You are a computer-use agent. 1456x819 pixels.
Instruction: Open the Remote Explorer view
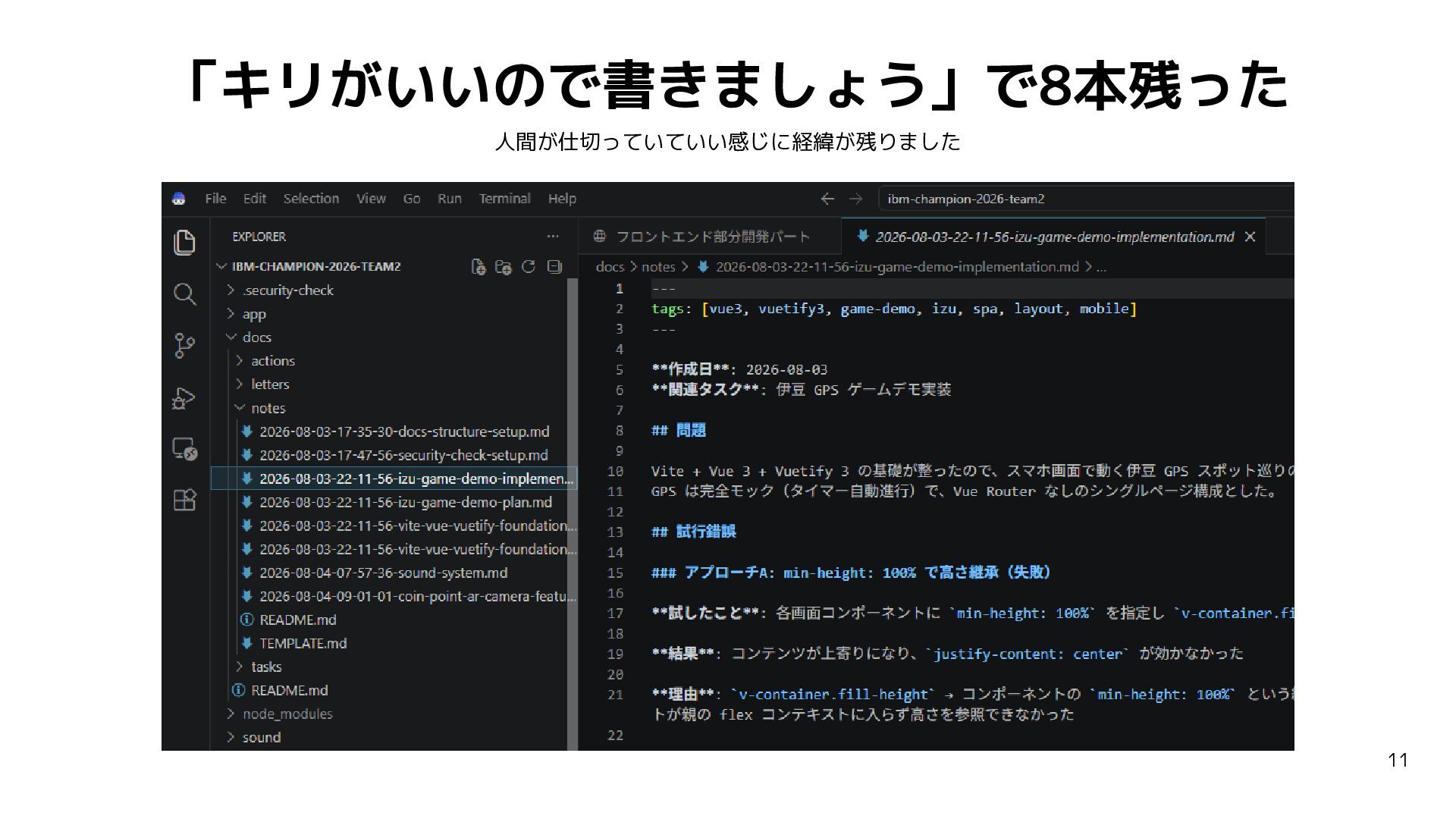[x=184, y=449]
